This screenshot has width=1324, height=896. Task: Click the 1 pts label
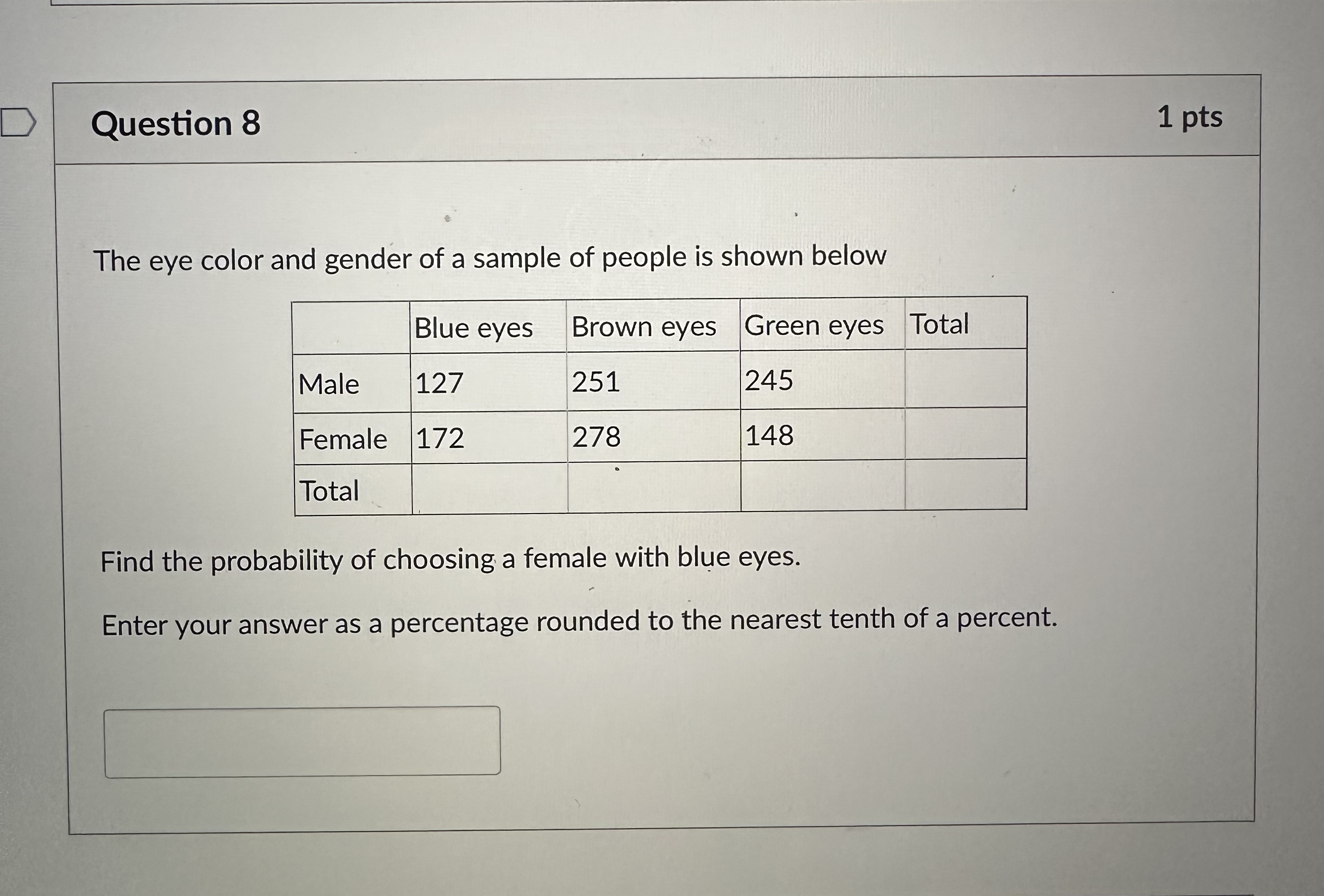[x=1190, y=118]
